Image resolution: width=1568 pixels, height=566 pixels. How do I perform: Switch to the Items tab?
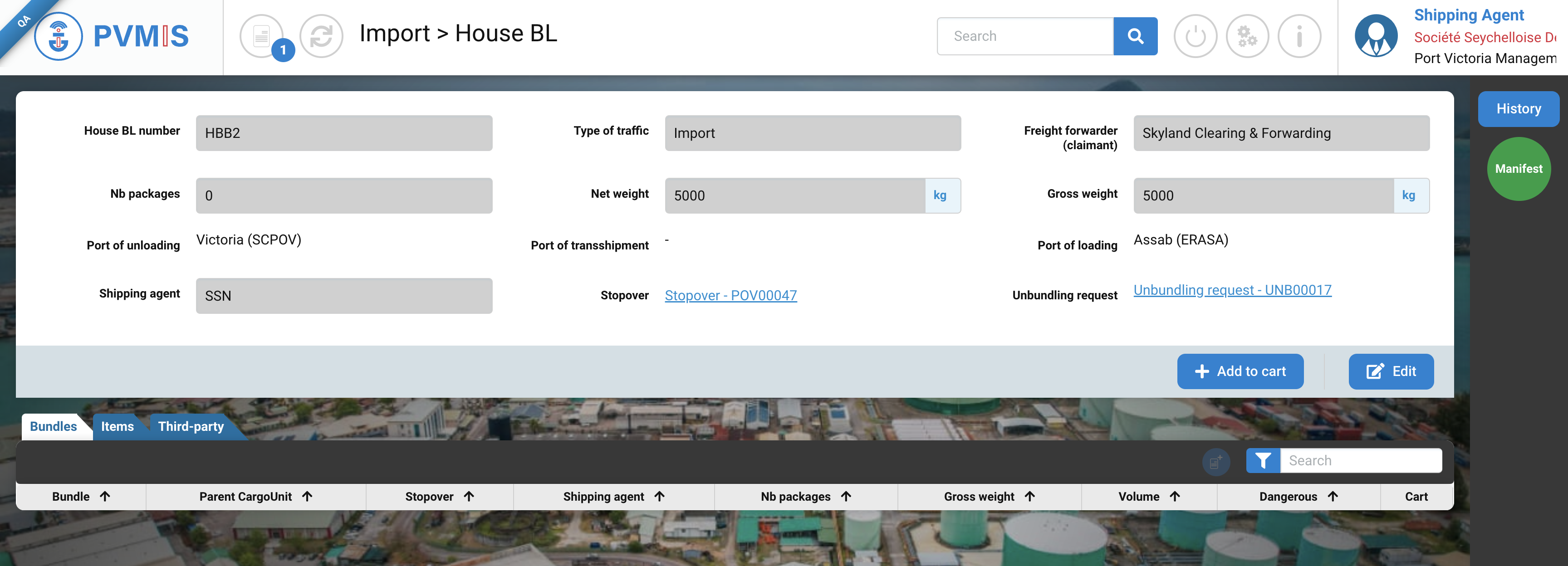(x=117, y=427)
